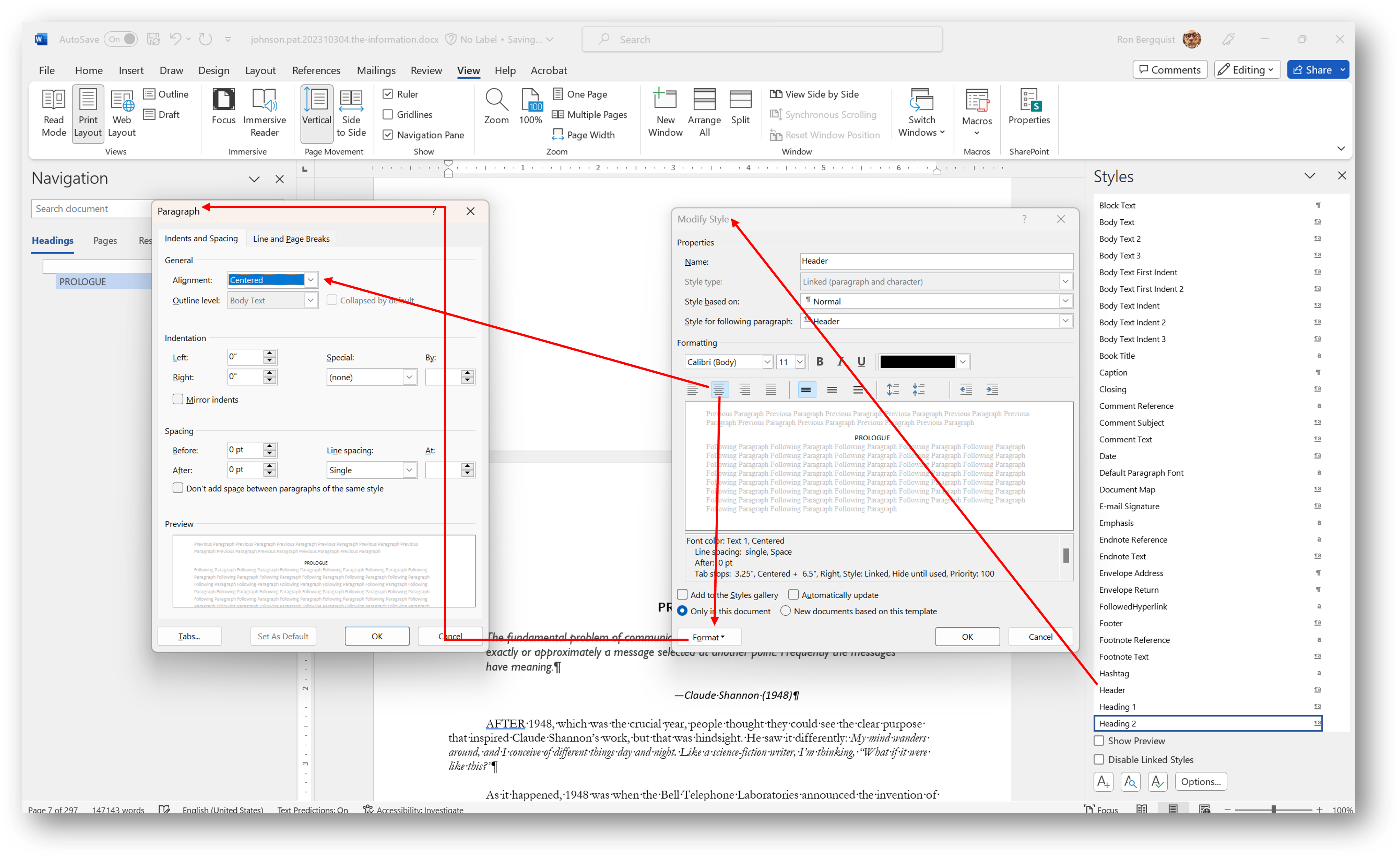This screenshot has width=1400, height=858.
Task: Check Automatically update in Modify Style
Action: tap(793, 594)
